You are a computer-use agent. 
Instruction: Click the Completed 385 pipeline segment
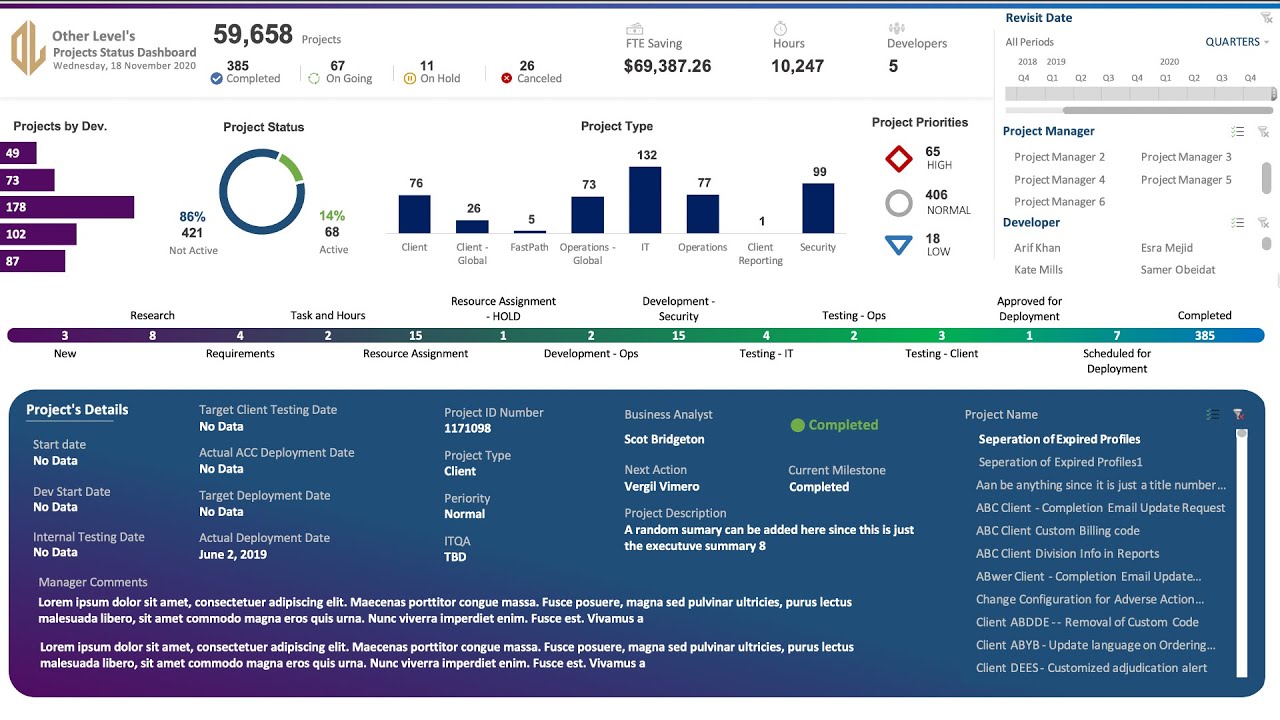click(1205, 336)
